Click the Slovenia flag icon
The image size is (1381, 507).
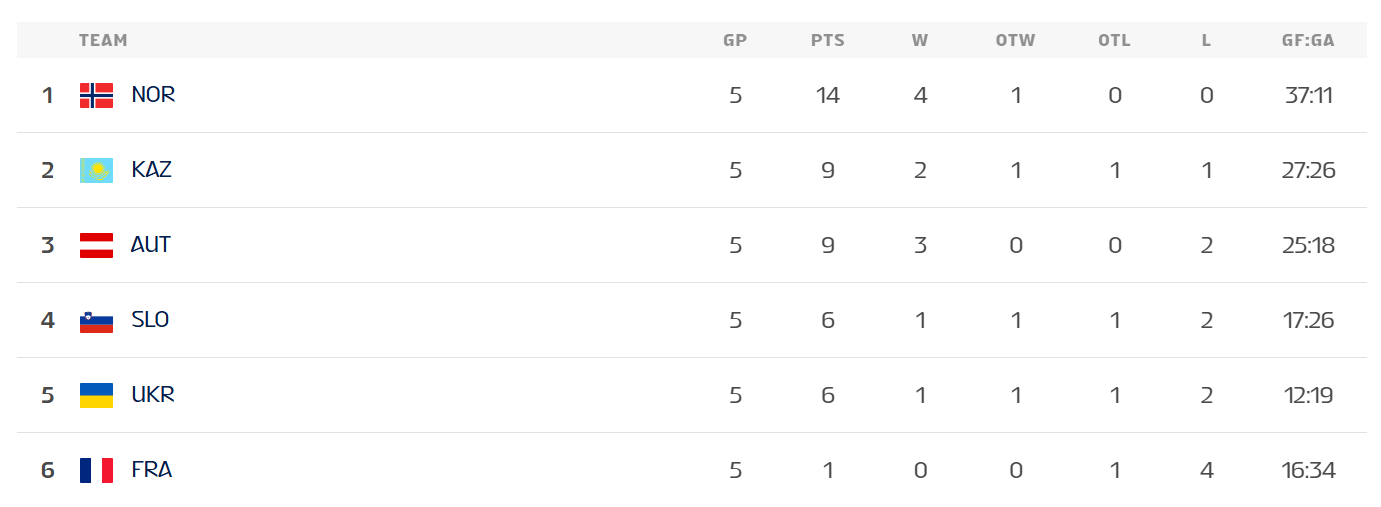click(96, 320)
